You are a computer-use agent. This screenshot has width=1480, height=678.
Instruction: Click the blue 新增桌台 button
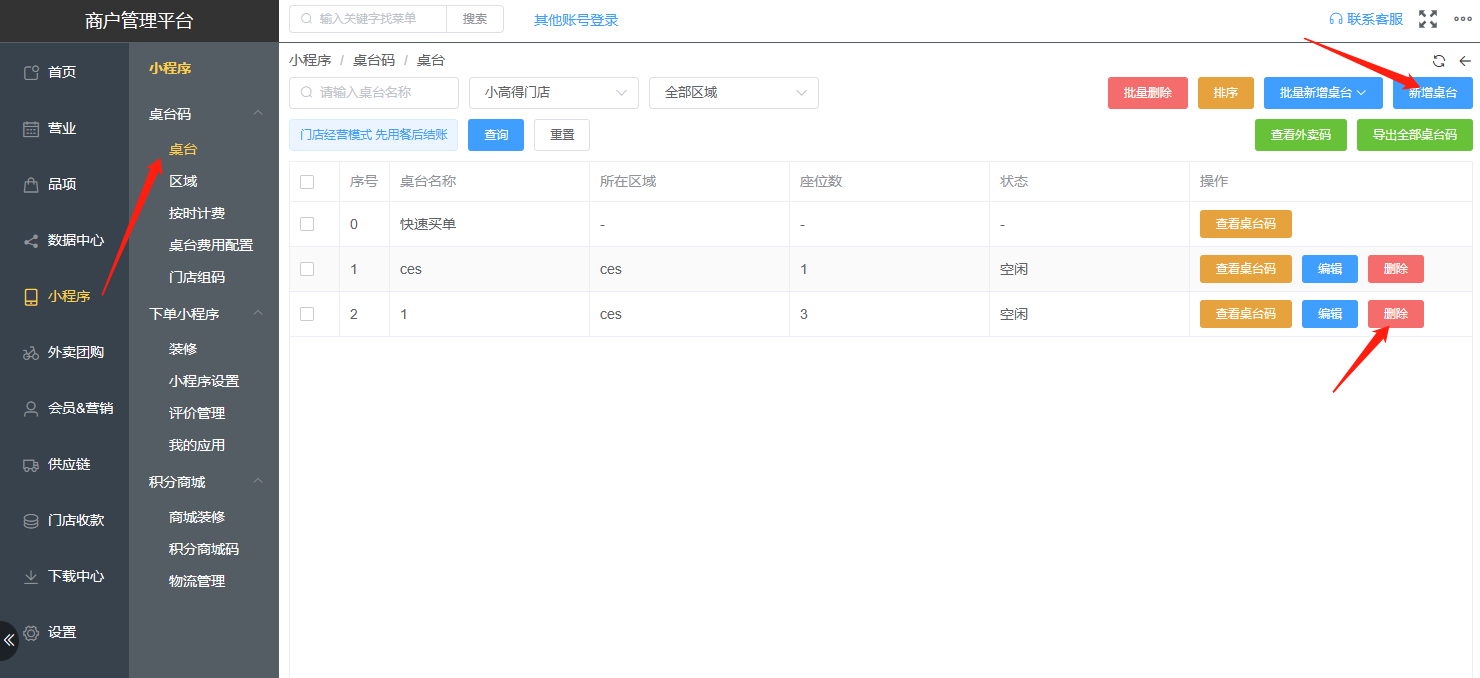1433,93
